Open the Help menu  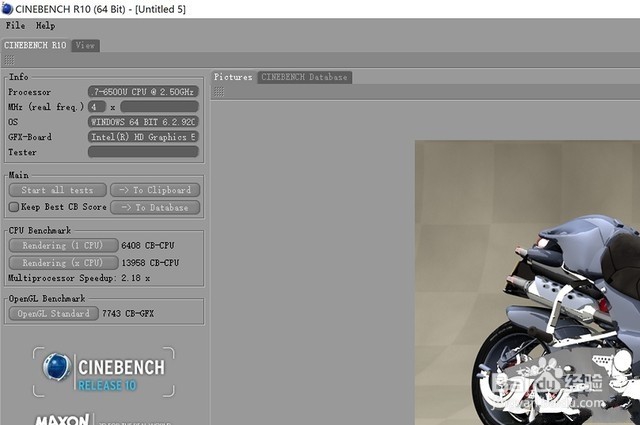coord(45,25)
